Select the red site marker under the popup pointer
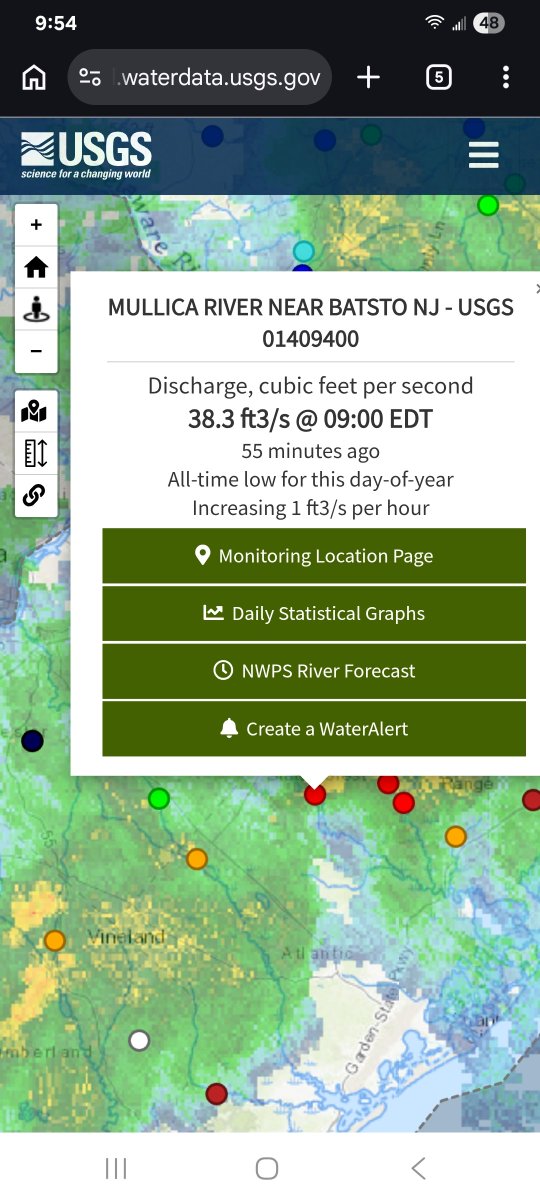The width and height of the screenshot is (540, 1200). click(x=315, y=795)
